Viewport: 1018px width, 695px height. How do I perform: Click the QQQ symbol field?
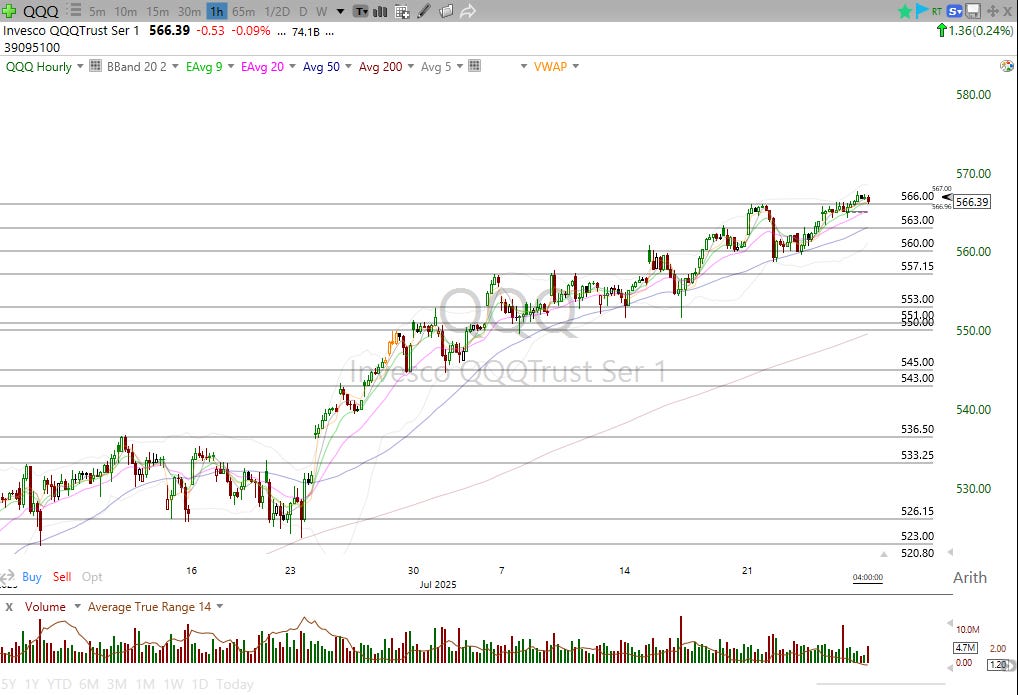pyautogui.click(x=41, y=11)
